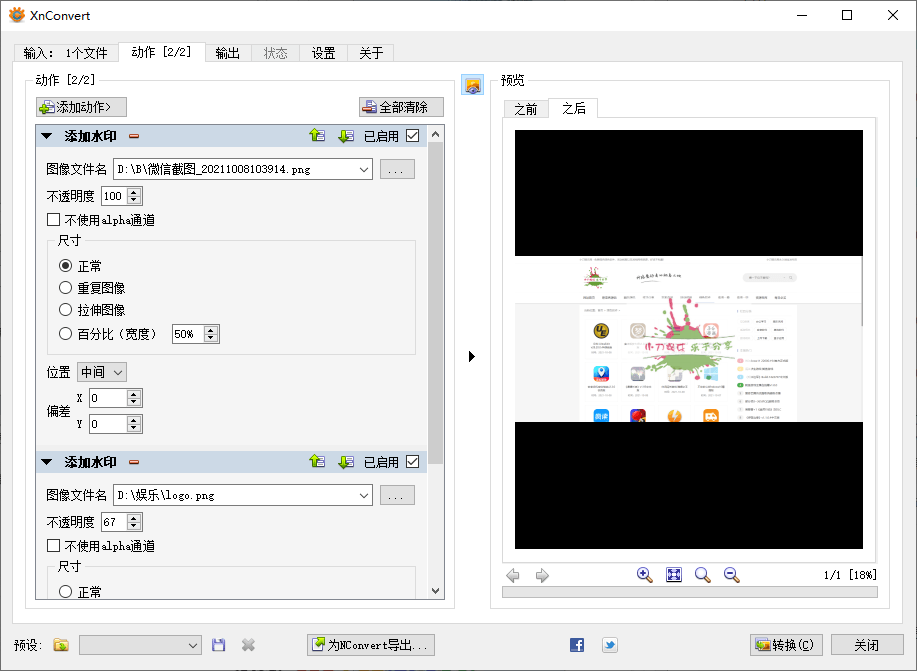
Task: Click the zoom in magnifier icon
Action: pyautogui.click(x=645, y=575)
